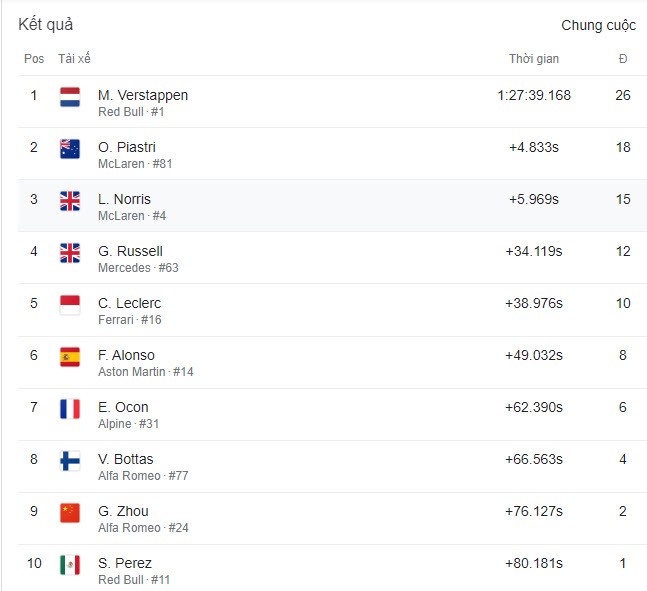The width and height of the screenshot is (647, 591).
Task: Open M. Verstappen driver name
Action: pos(143,95)
